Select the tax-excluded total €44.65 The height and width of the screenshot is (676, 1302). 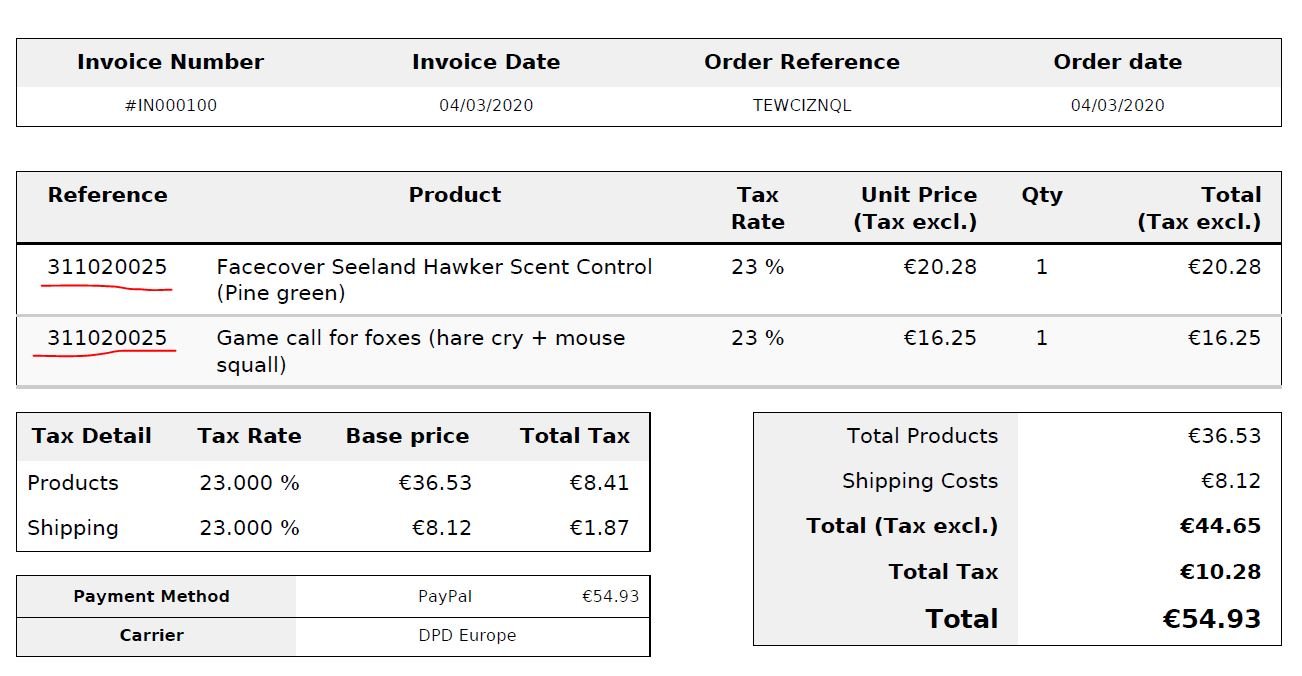click(x=1220, y=526)
